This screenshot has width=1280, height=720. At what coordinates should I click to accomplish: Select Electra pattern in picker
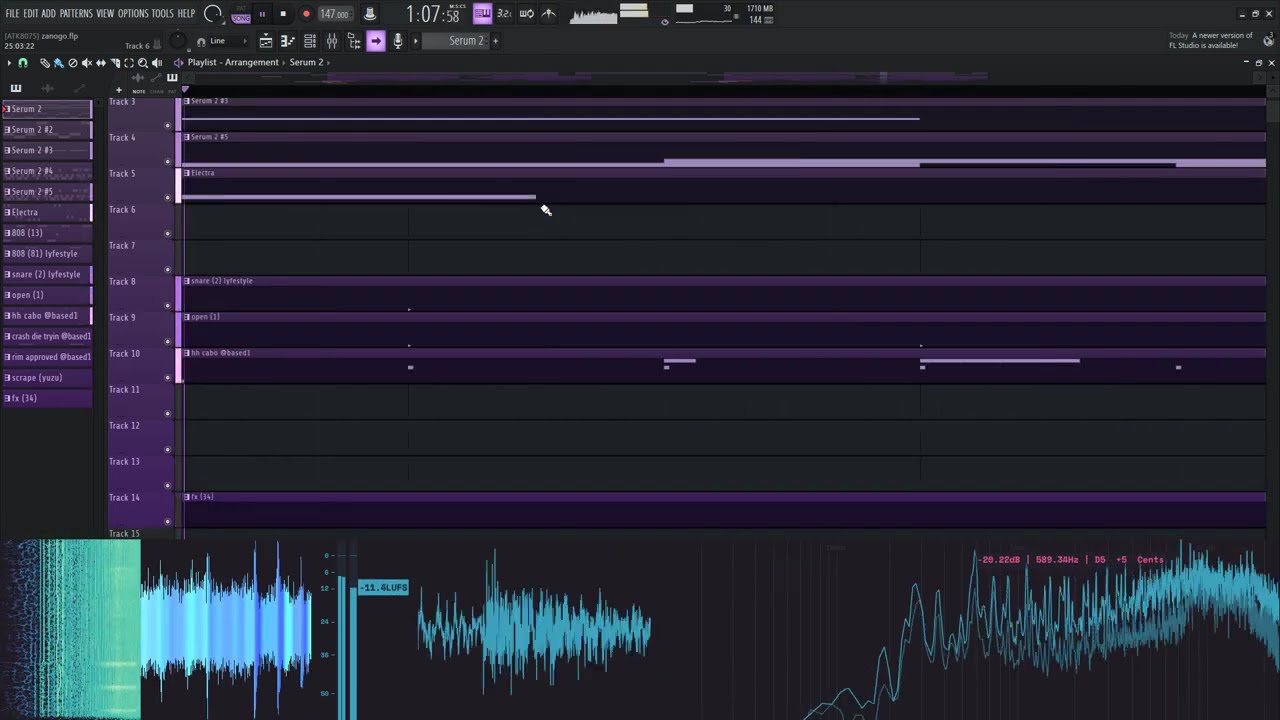click(x=47, y=212)
